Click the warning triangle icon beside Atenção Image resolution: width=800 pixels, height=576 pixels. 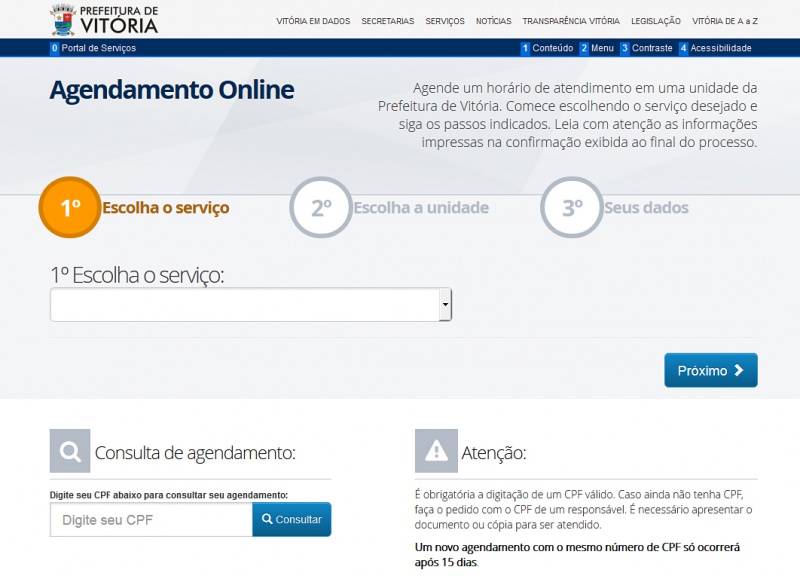(x=436, y=451)
